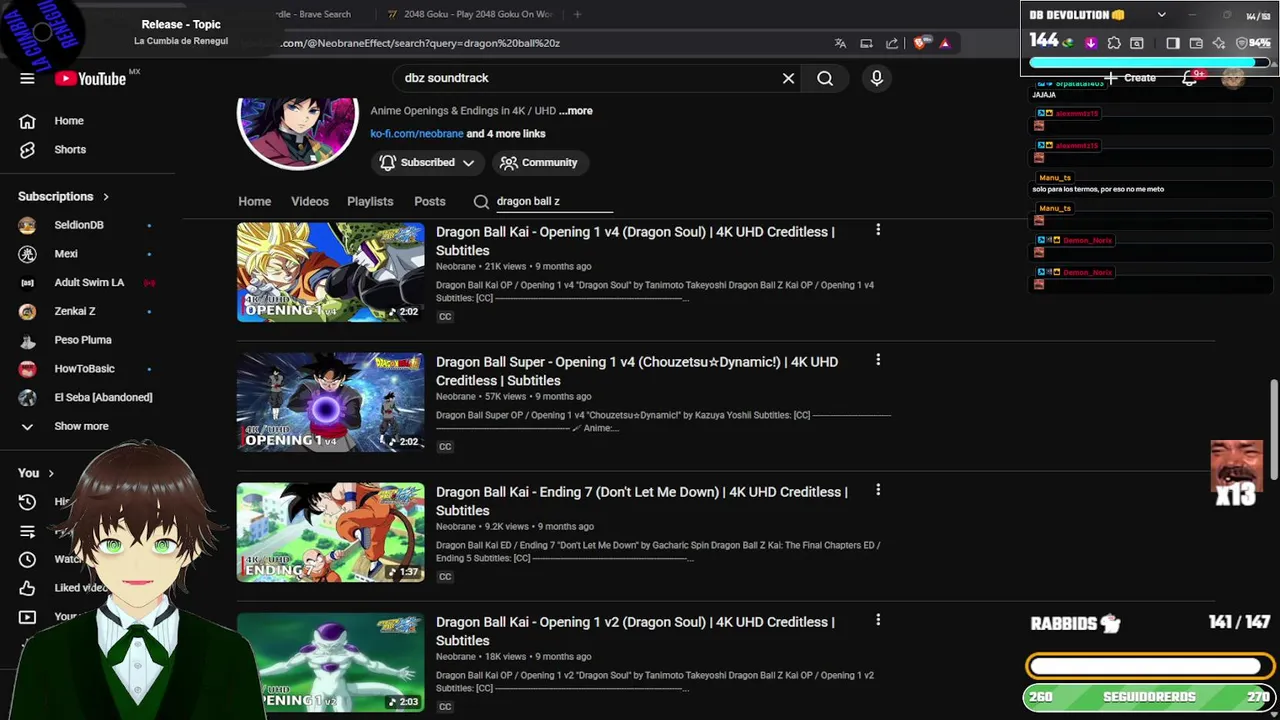
Task: Open the extensions puzzle icon
Action: click(x=1114, y=43)
